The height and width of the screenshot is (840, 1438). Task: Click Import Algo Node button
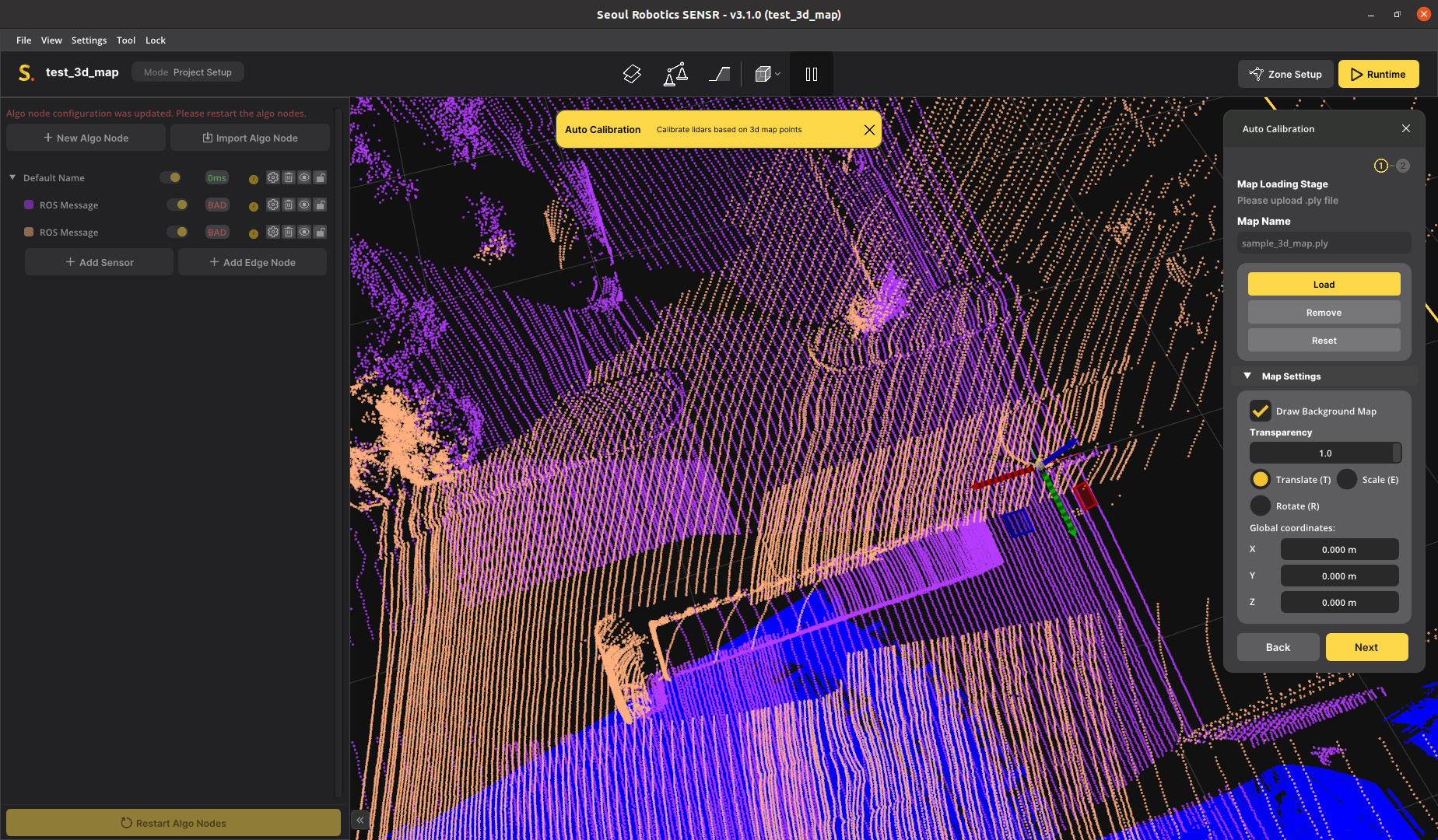coord(250,138)
